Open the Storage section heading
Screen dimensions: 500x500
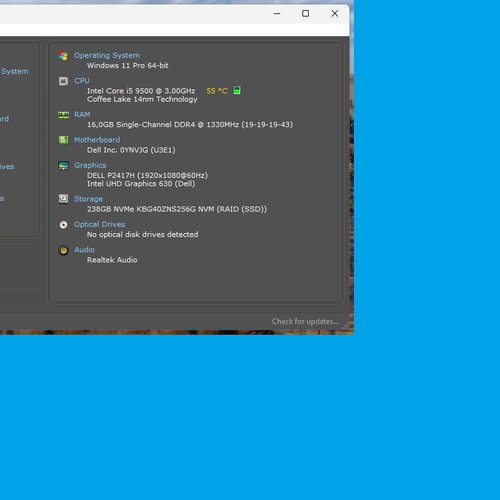tap(88, 199)
